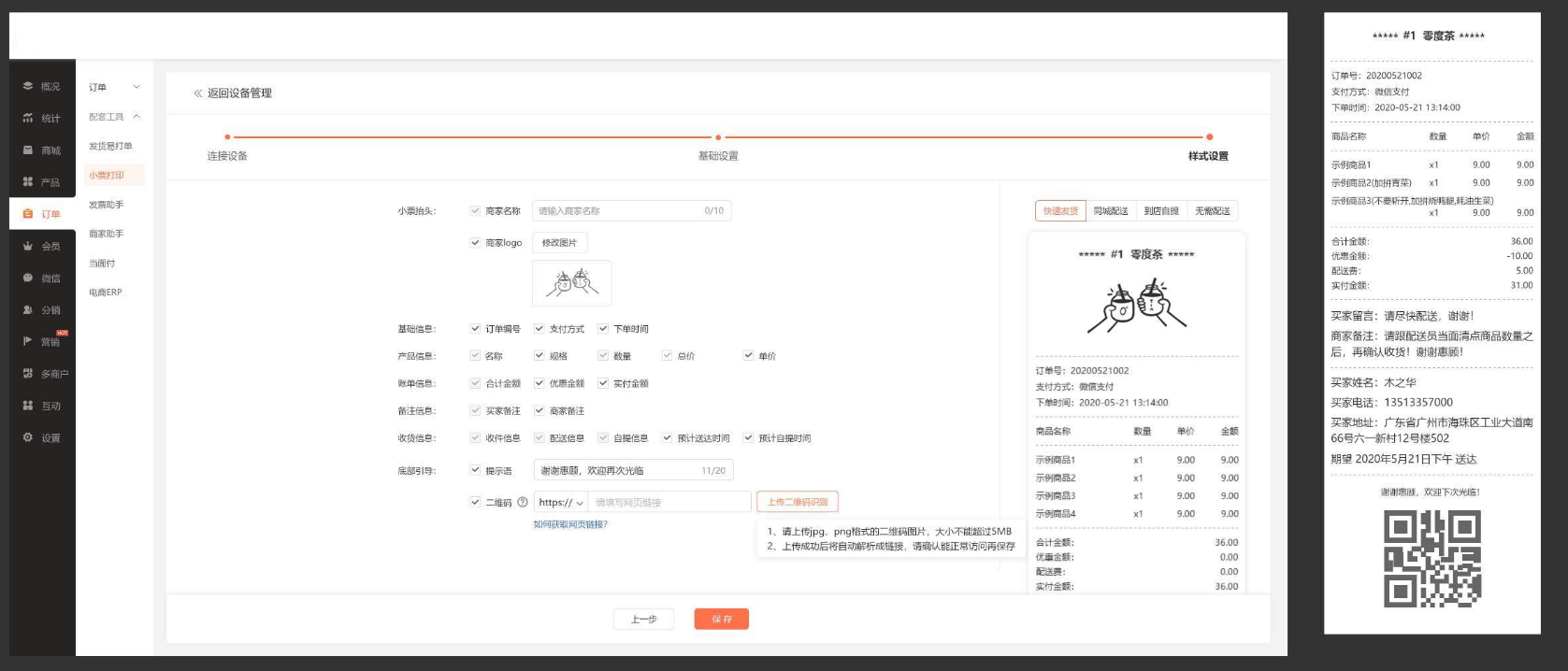Toggle the 支付方式 checkbox
1568x671 pixels.
coord(539,329)
